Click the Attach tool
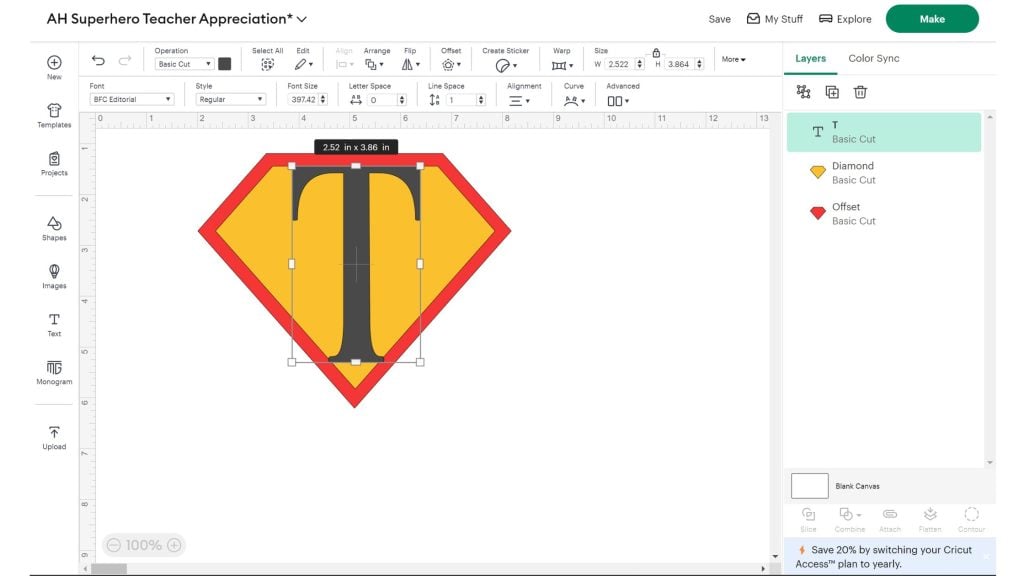This screenshot has width=1024, height=576. pyautogui.click(x=889, y=520)
